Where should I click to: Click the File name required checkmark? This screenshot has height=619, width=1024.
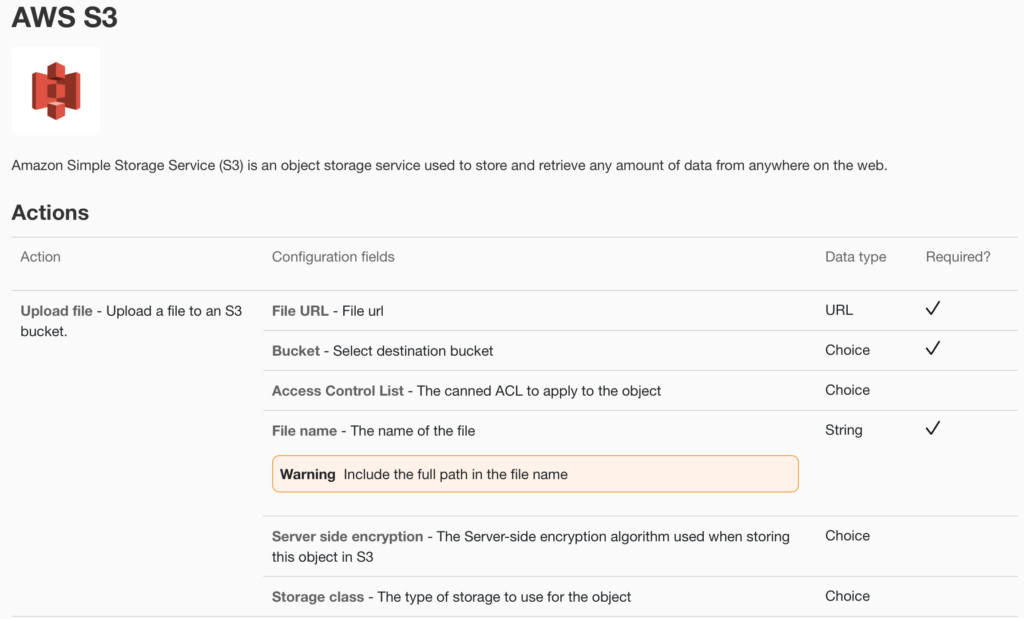932,429
